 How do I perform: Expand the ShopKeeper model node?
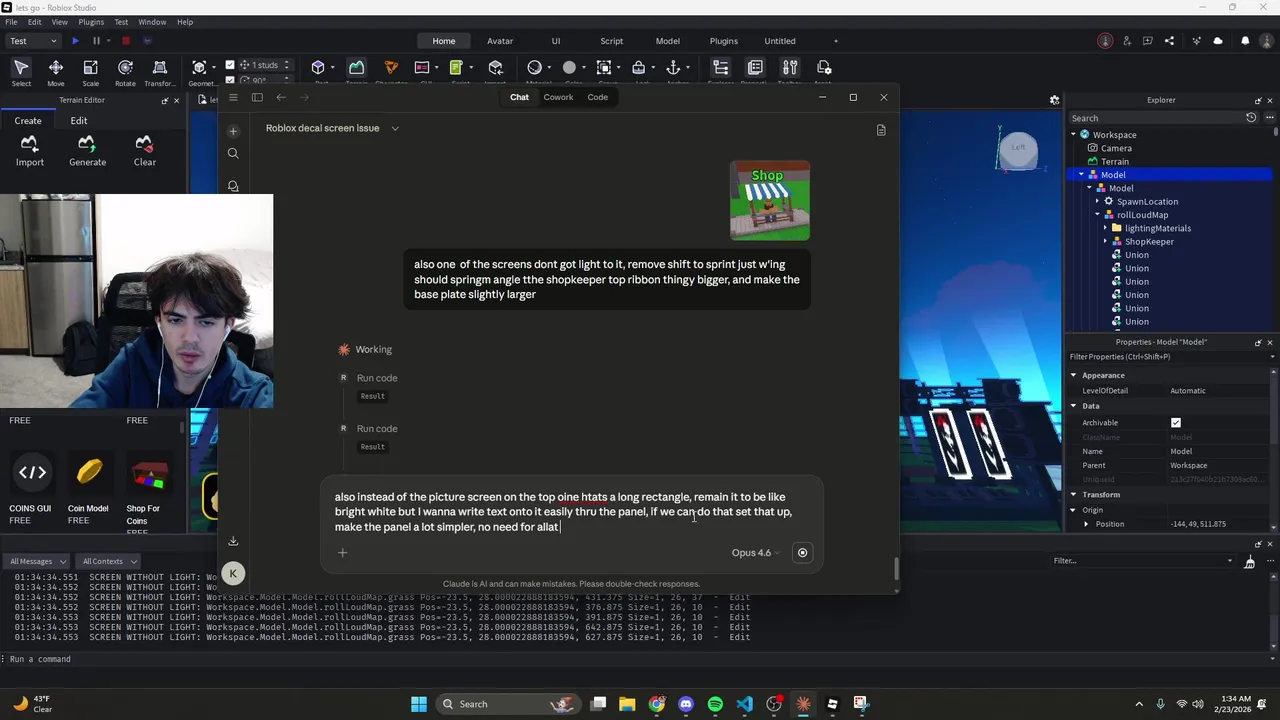click(1106, 241)
